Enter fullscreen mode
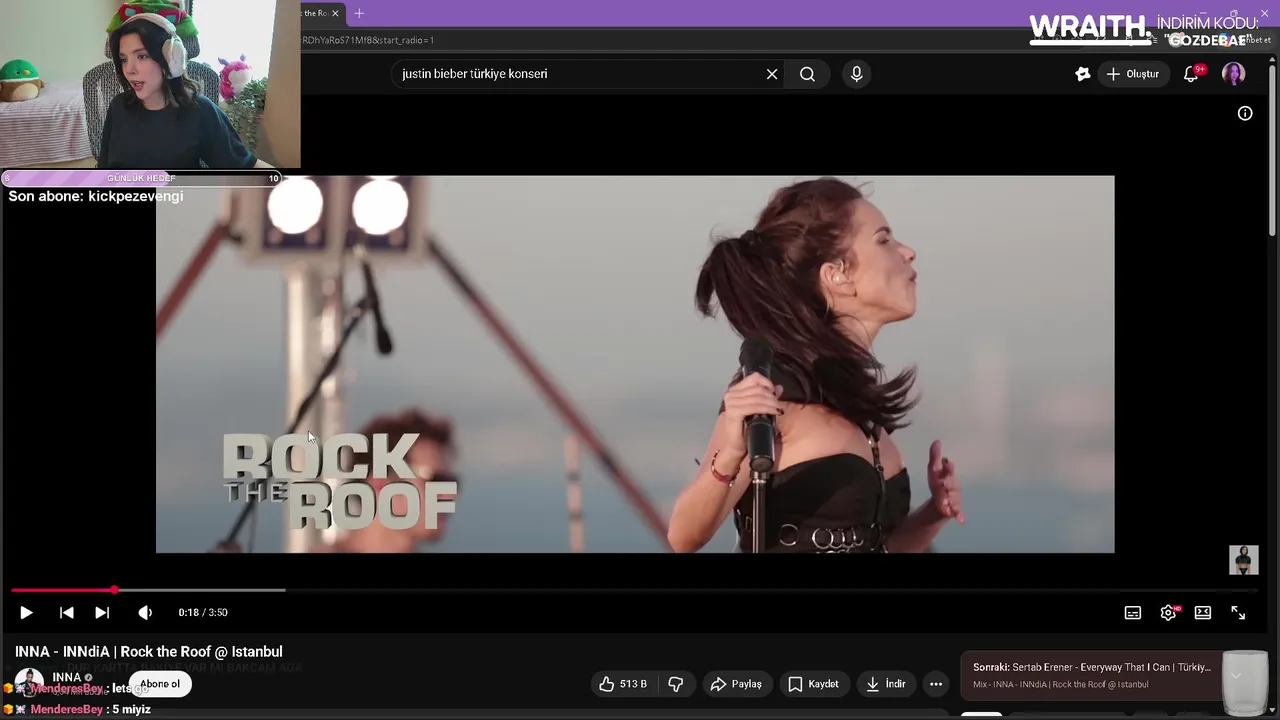 pyautogui.click(x=1238, y=613)
